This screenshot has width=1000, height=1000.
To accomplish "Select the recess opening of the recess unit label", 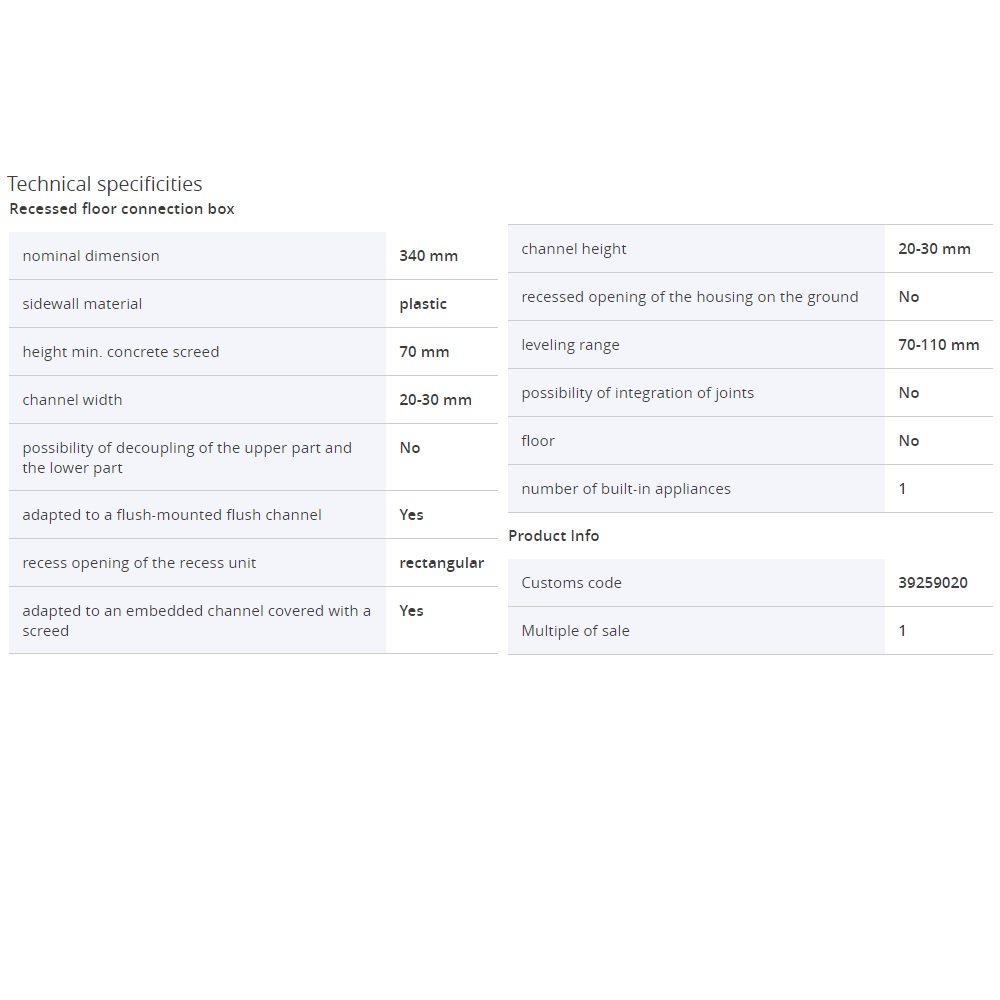I will pos(139,563).
